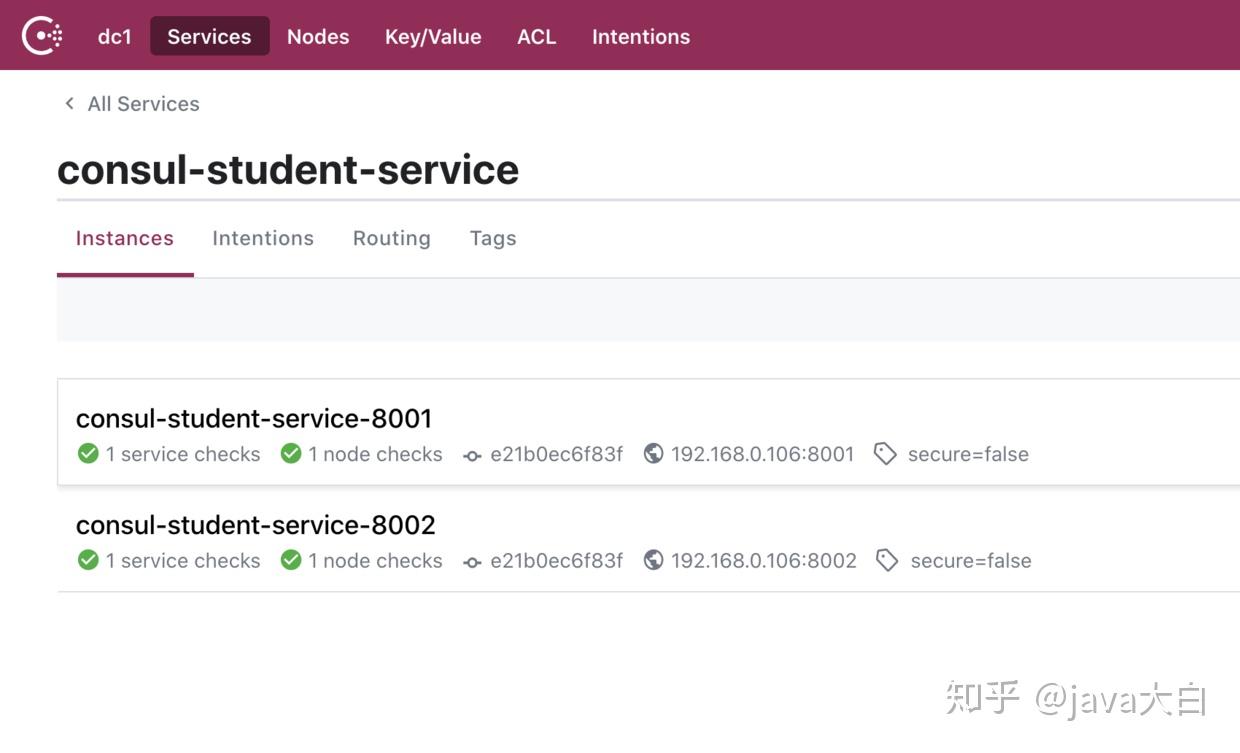The width and height of the screenshot is (1240, 753).
Task: Open the node id e21b0ec6f83f on 8002 row
Action: 556,561
